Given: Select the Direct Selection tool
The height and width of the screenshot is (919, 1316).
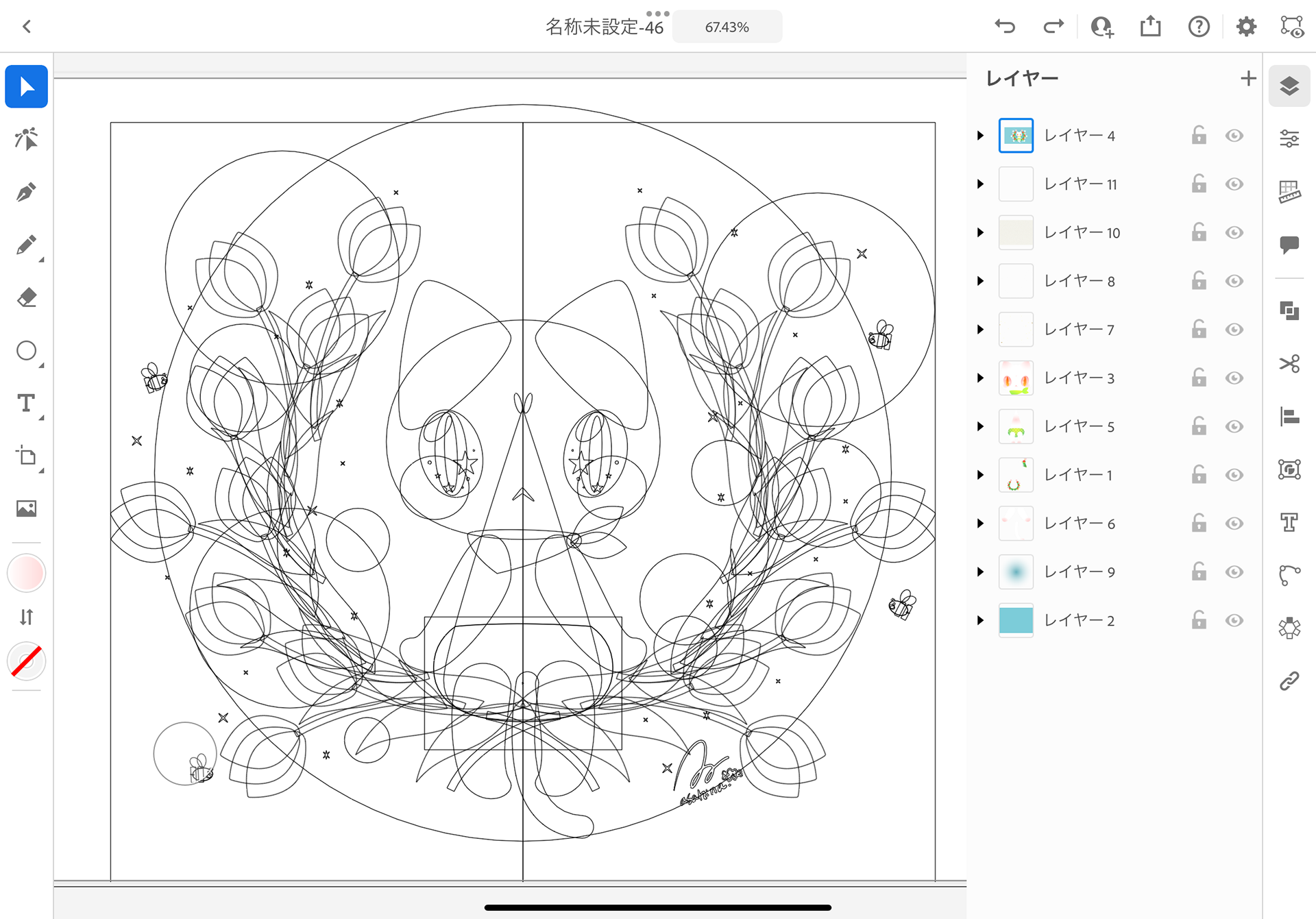Looking at the screenshot, I should (x=26, y=139).
